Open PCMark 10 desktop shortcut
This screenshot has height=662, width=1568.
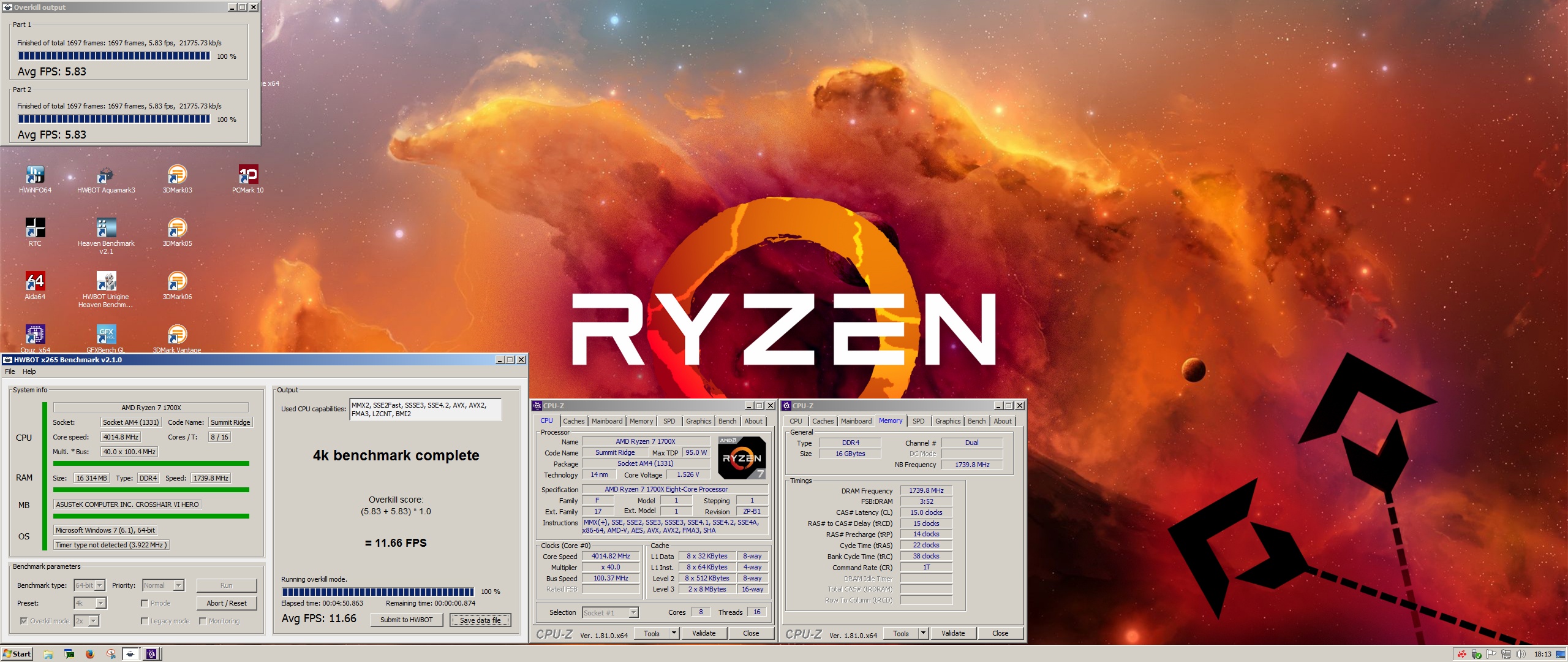click(248, 179)
